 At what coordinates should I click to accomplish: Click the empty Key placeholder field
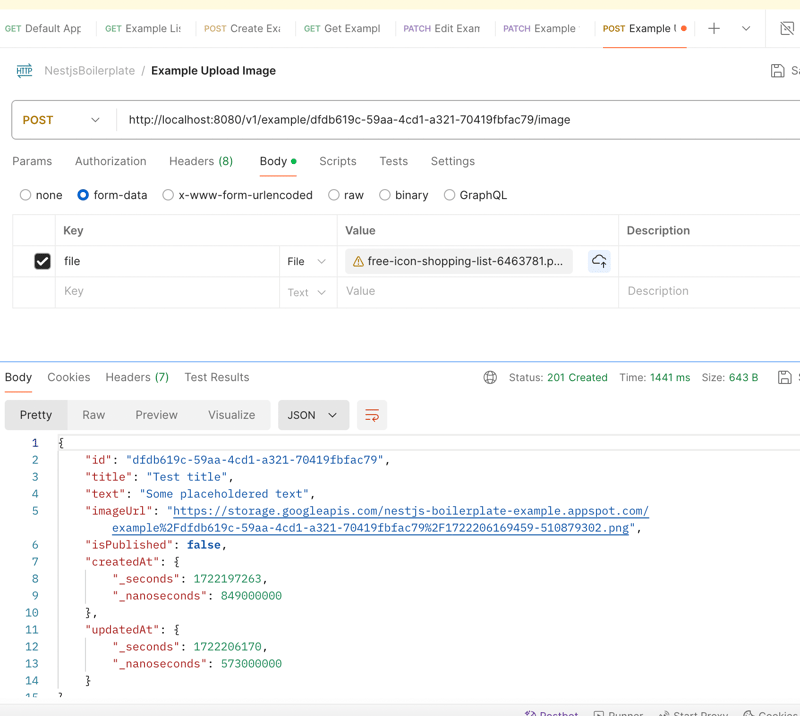coord(167,291)
